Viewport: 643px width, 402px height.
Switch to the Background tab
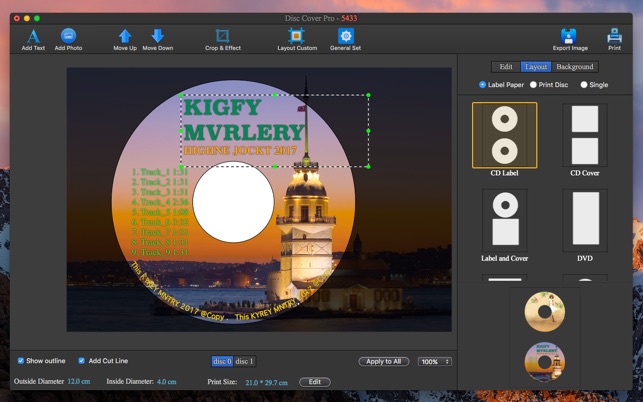575,67
